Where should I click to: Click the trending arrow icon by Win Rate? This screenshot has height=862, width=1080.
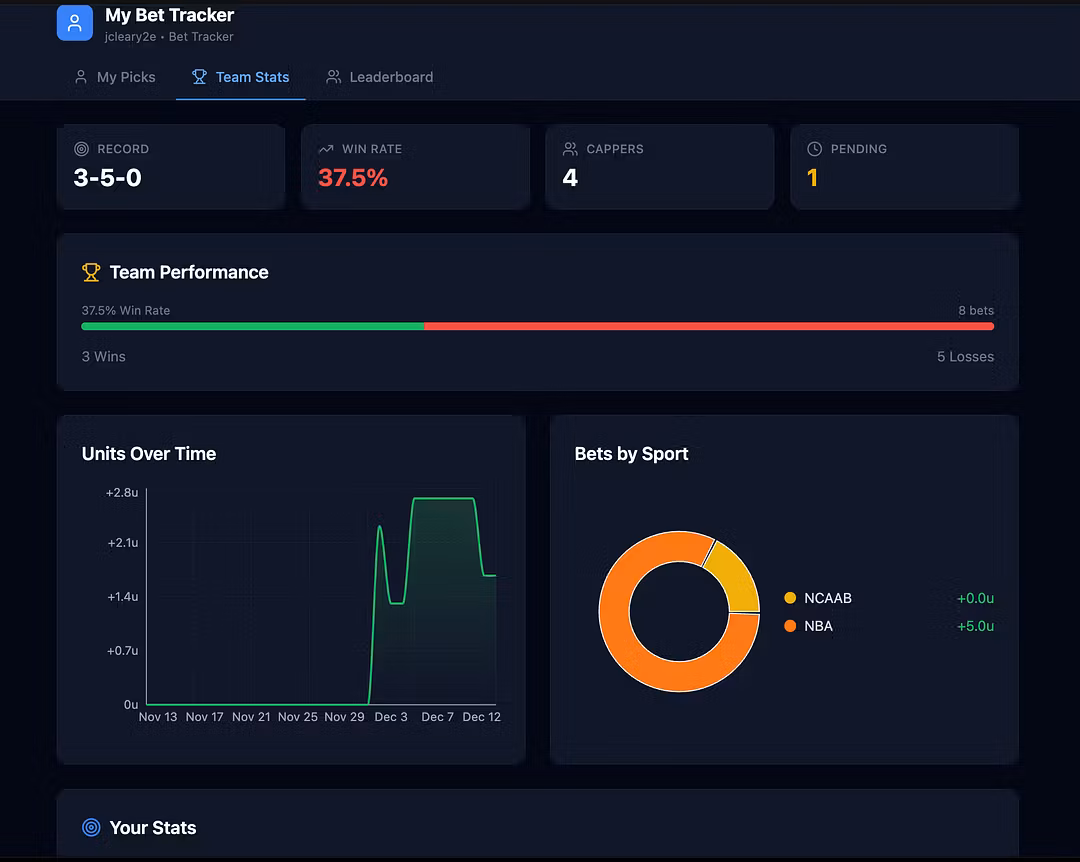[326, 149]
